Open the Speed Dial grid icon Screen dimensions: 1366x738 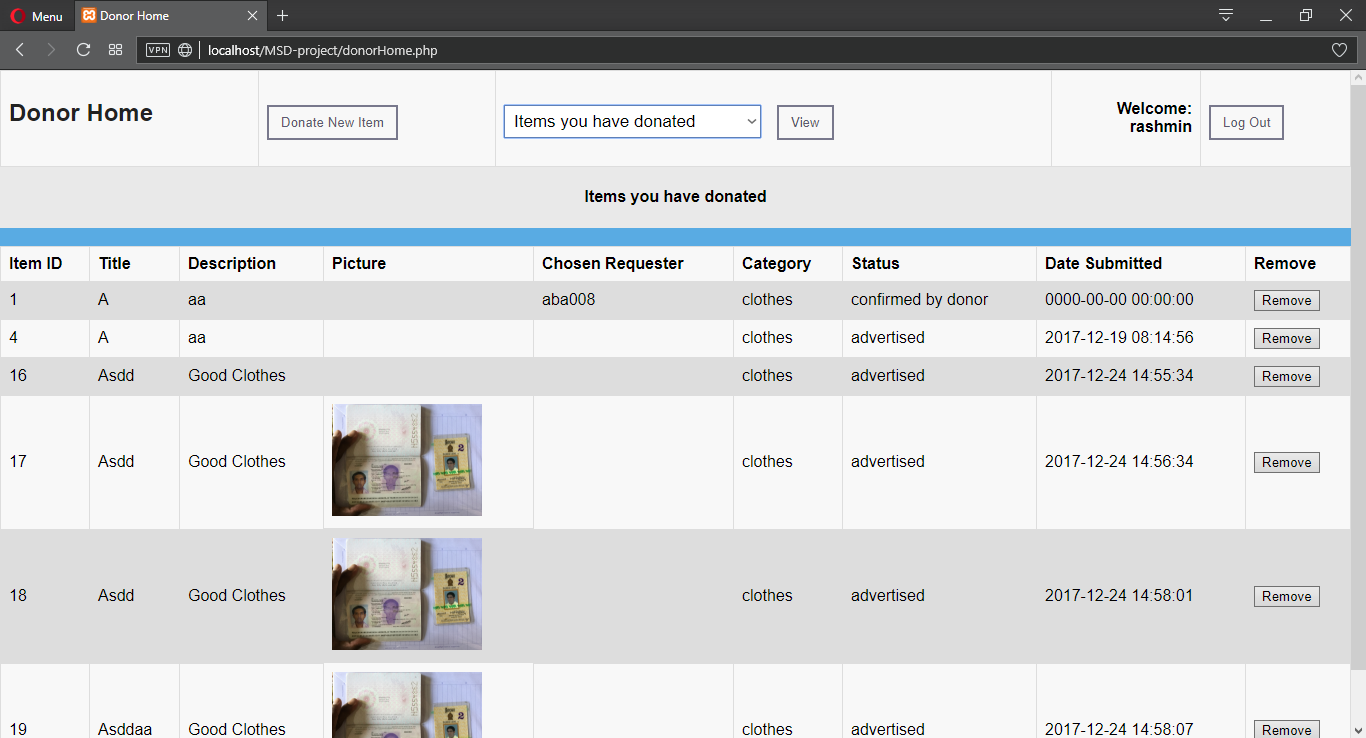[115, 50]
